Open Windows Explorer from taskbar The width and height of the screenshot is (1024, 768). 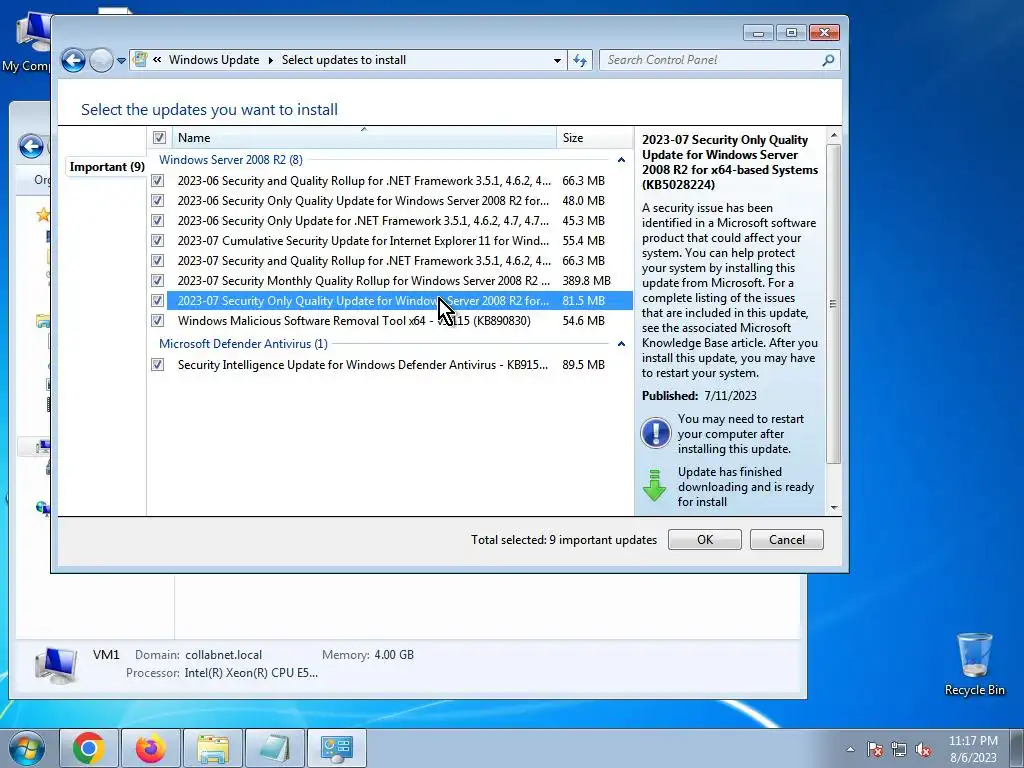213,748
